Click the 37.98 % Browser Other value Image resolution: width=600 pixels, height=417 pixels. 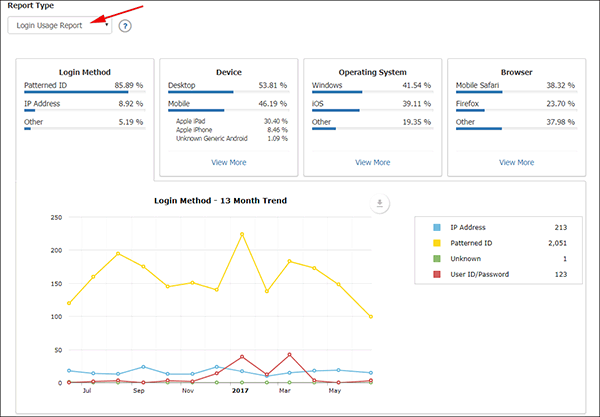[560, 122]
